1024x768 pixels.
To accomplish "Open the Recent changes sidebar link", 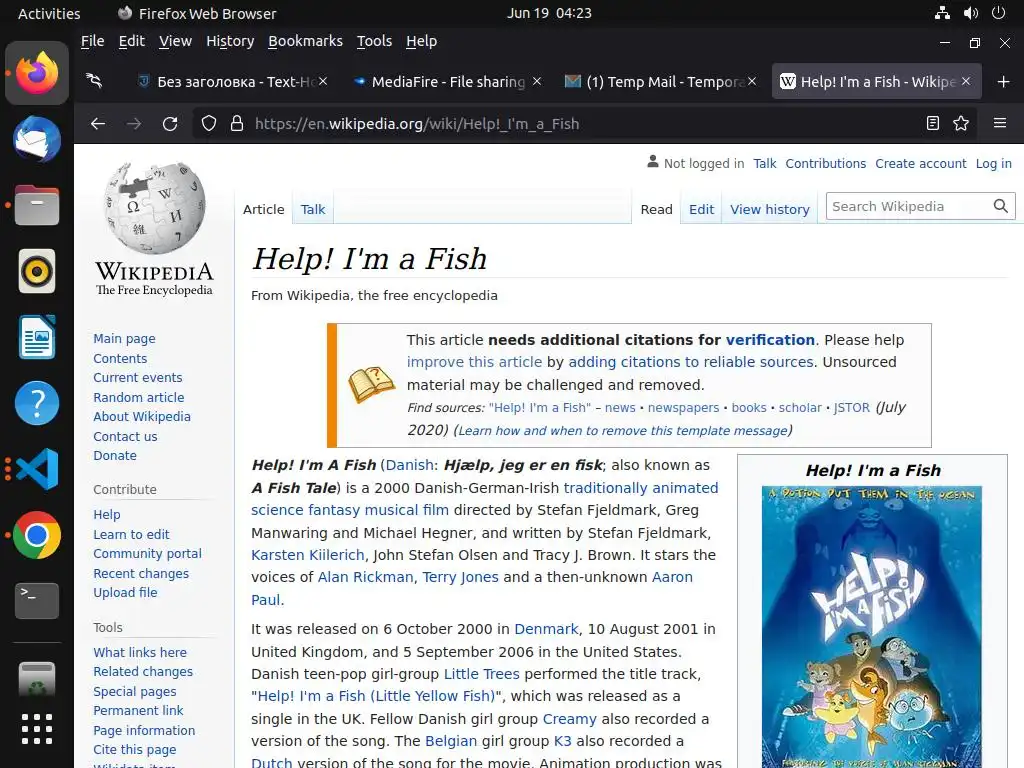I will [141, 573].
